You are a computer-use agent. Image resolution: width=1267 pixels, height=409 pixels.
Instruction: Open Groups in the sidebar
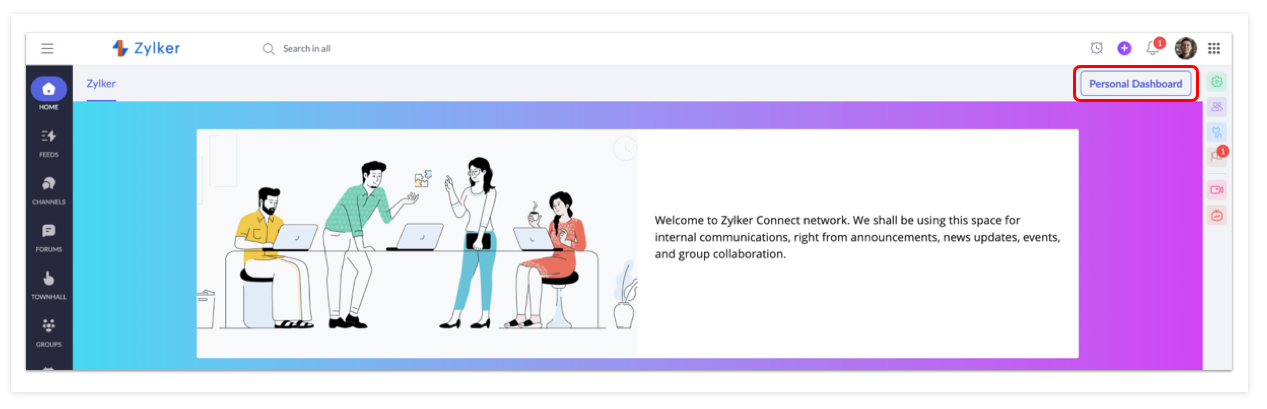[x=48, y=332]
